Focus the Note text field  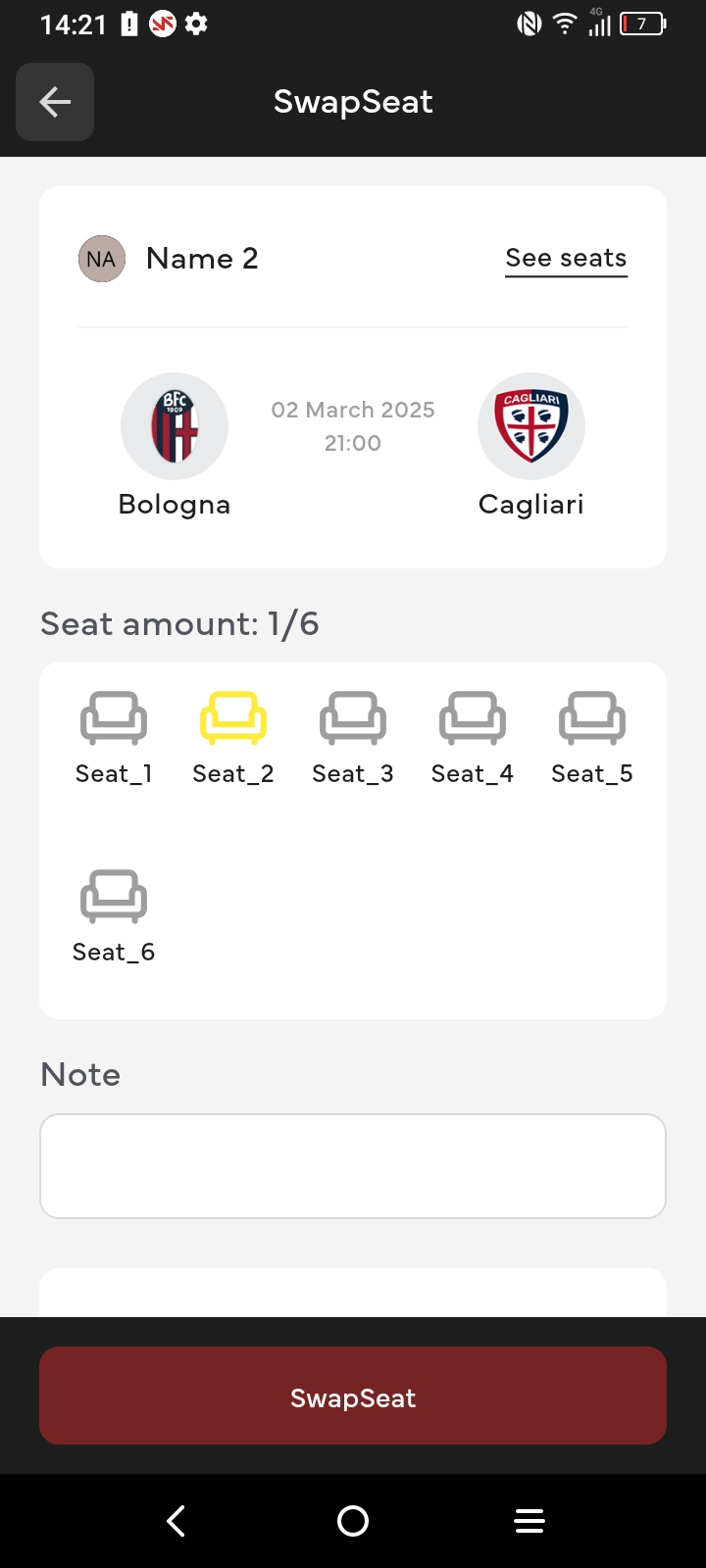coord(353,1166)
